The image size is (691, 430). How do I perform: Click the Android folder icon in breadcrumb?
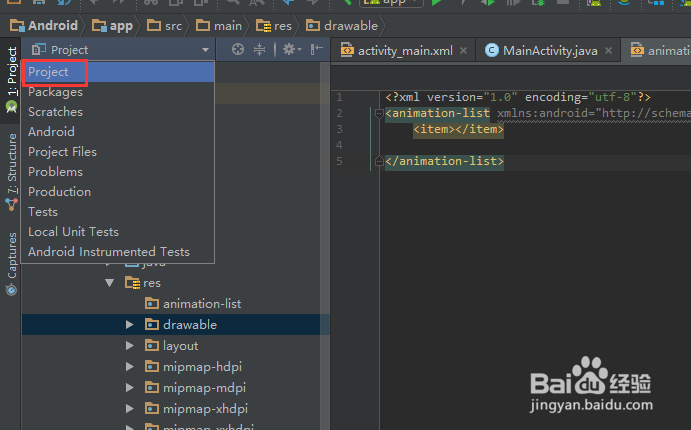click(17, 26)
